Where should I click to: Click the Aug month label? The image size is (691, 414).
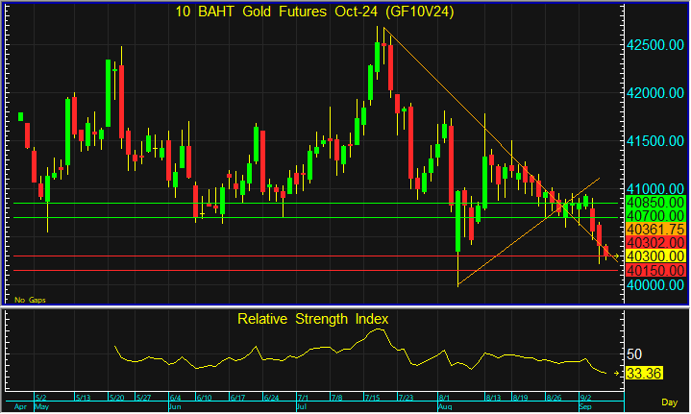point(445,407)
